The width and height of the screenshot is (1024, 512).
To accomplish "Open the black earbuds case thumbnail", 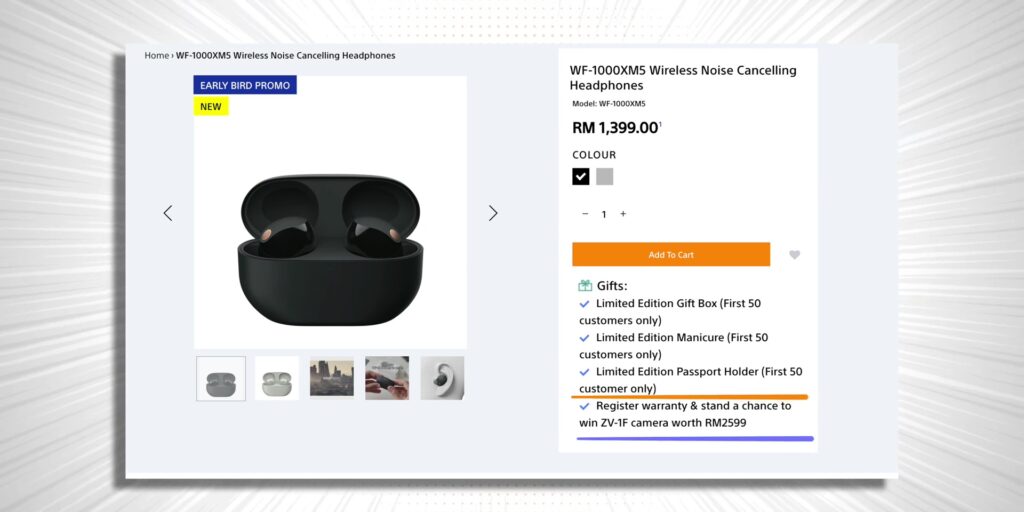I will click(x=221, y=378).
